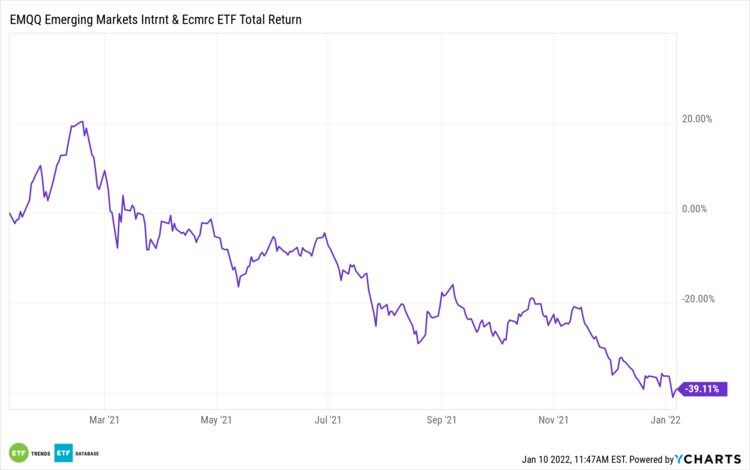The height and width of the screenshot is (470, 750).
Task: Select the May '21 x-axis label
Action: click(x=216, y=422)
